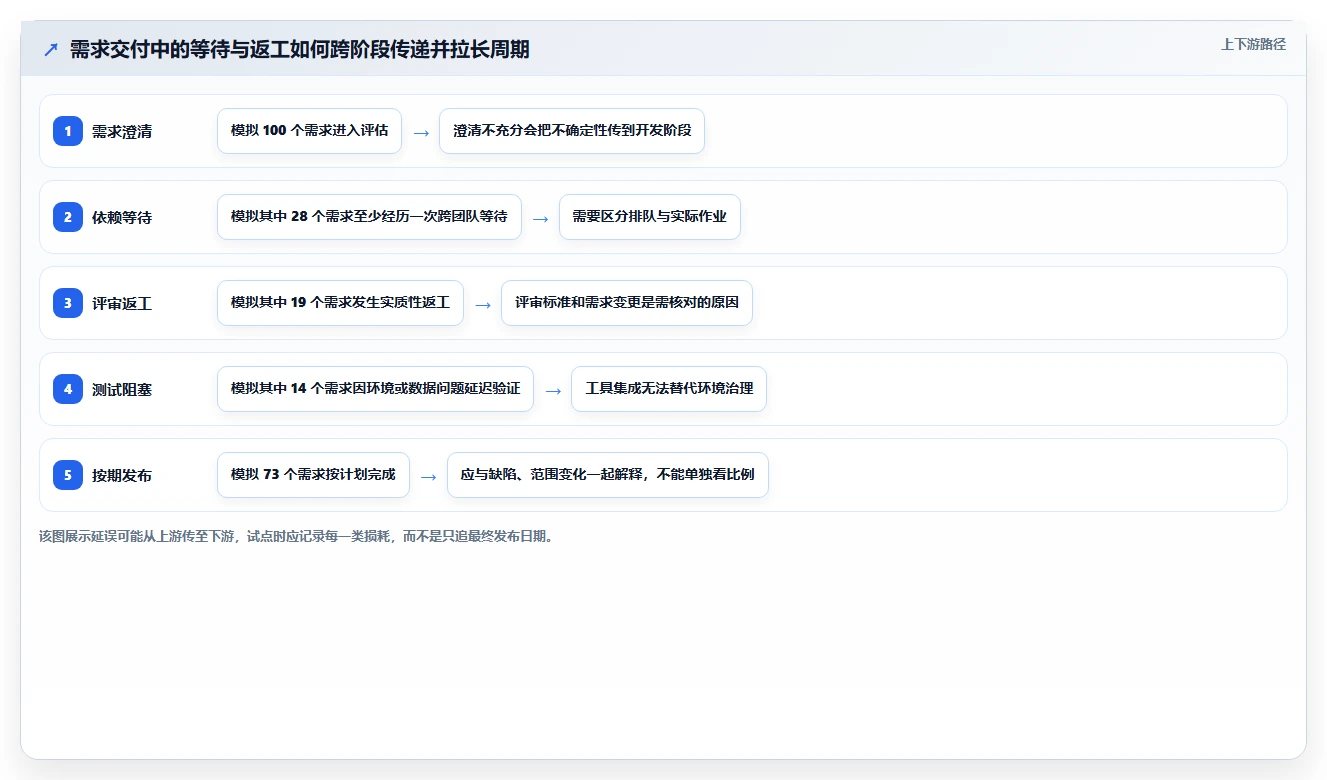Select step badge 3 for 评审返工
The width and height of the screenshot is (1327, 780).
coord(68,303)
